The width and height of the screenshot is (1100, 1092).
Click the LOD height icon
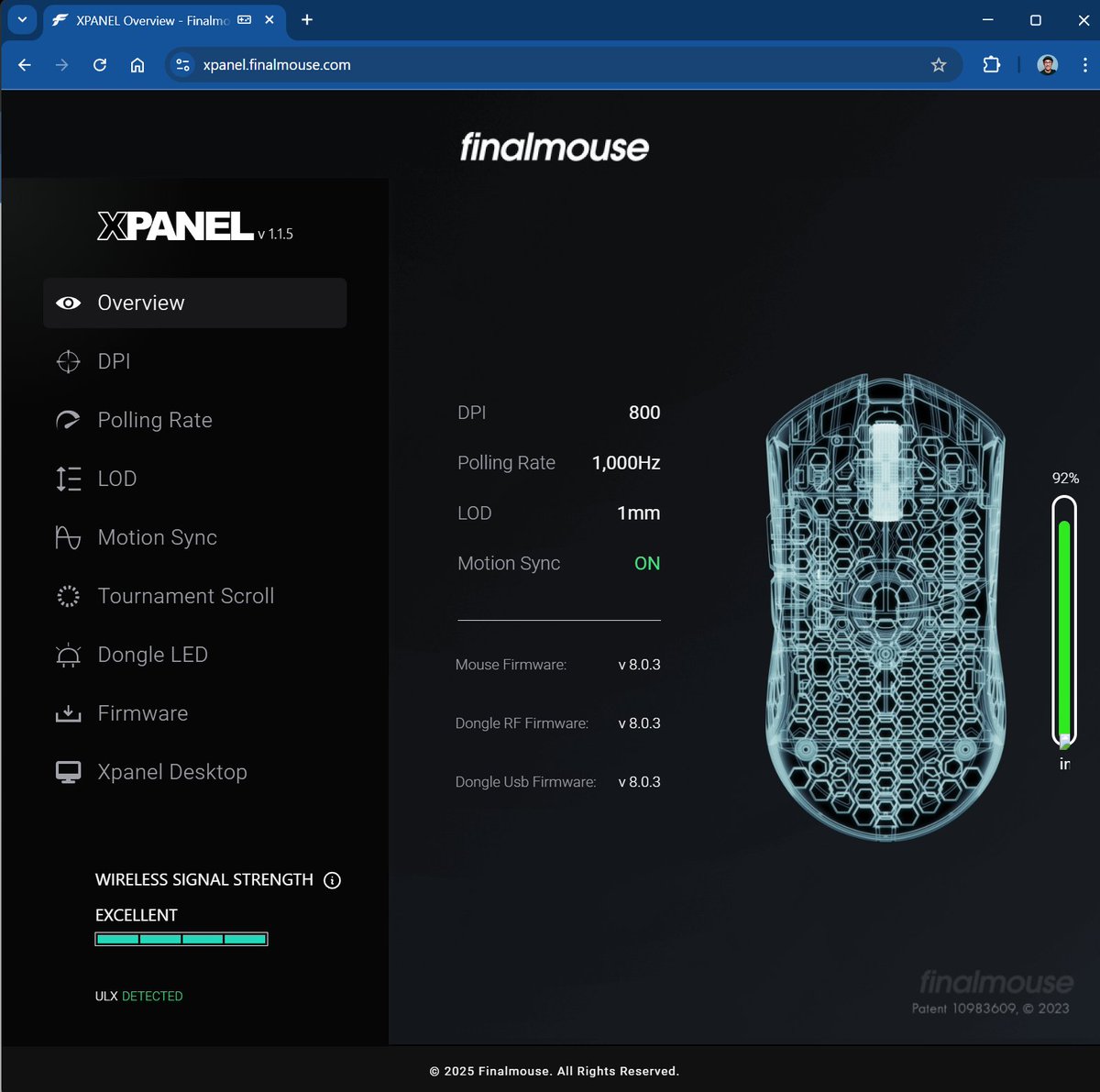pos(69,479)
